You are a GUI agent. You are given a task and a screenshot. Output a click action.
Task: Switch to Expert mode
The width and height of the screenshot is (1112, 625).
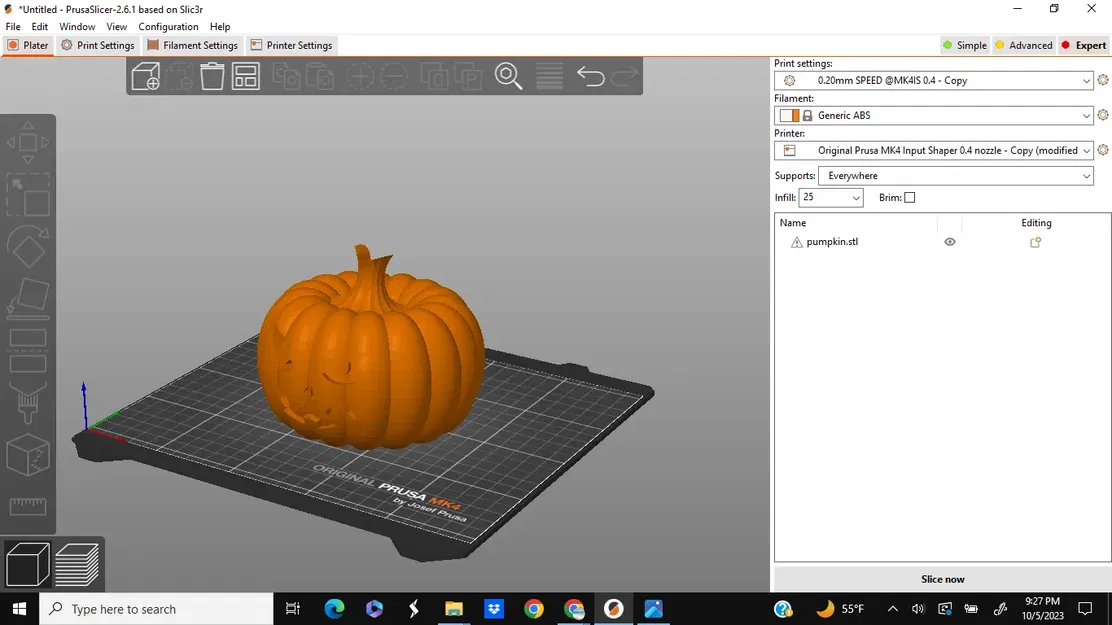tap(1083, 45)
